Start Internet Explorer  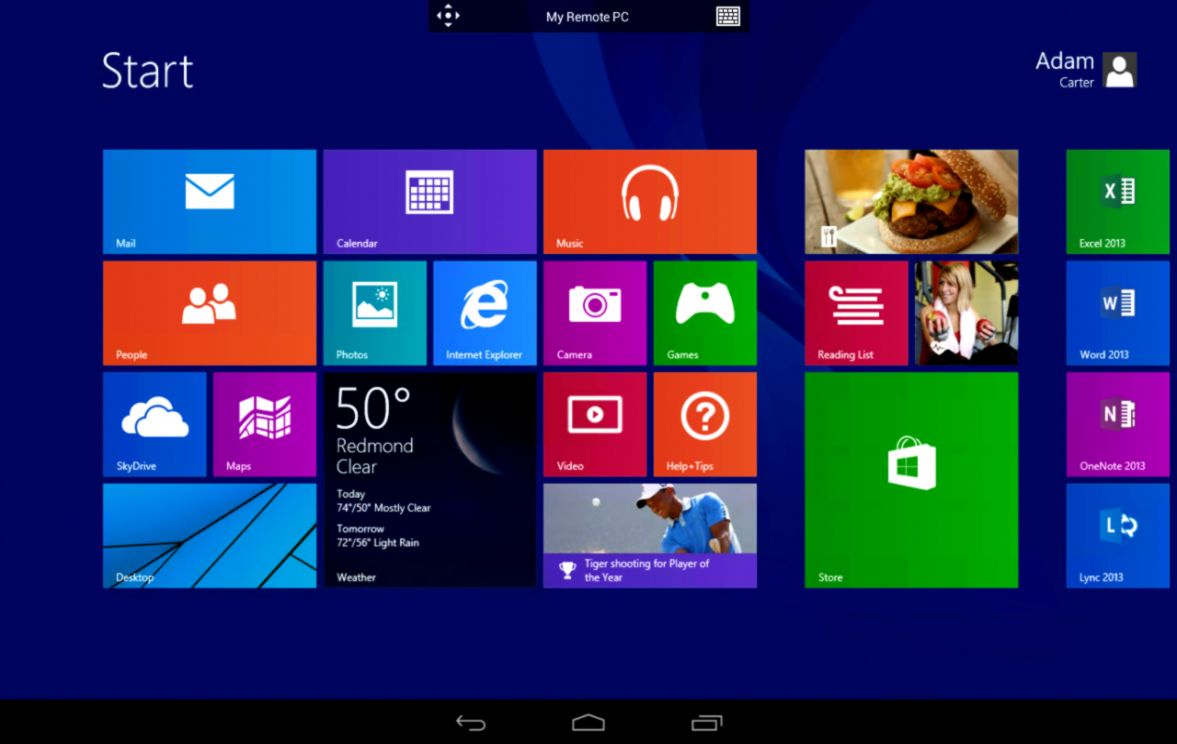tap(484, 311)
